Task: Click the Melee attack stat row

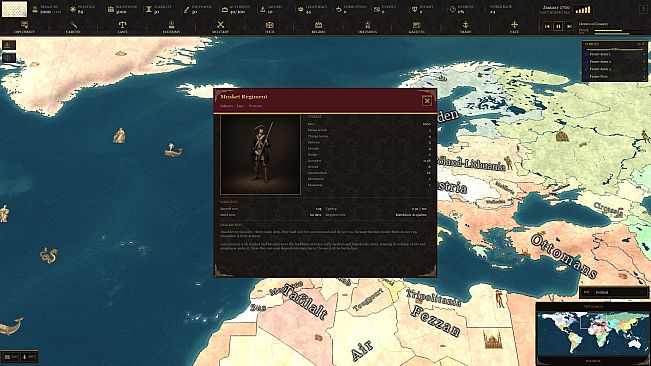Action: pyautogui.click(x=369, y=130)
